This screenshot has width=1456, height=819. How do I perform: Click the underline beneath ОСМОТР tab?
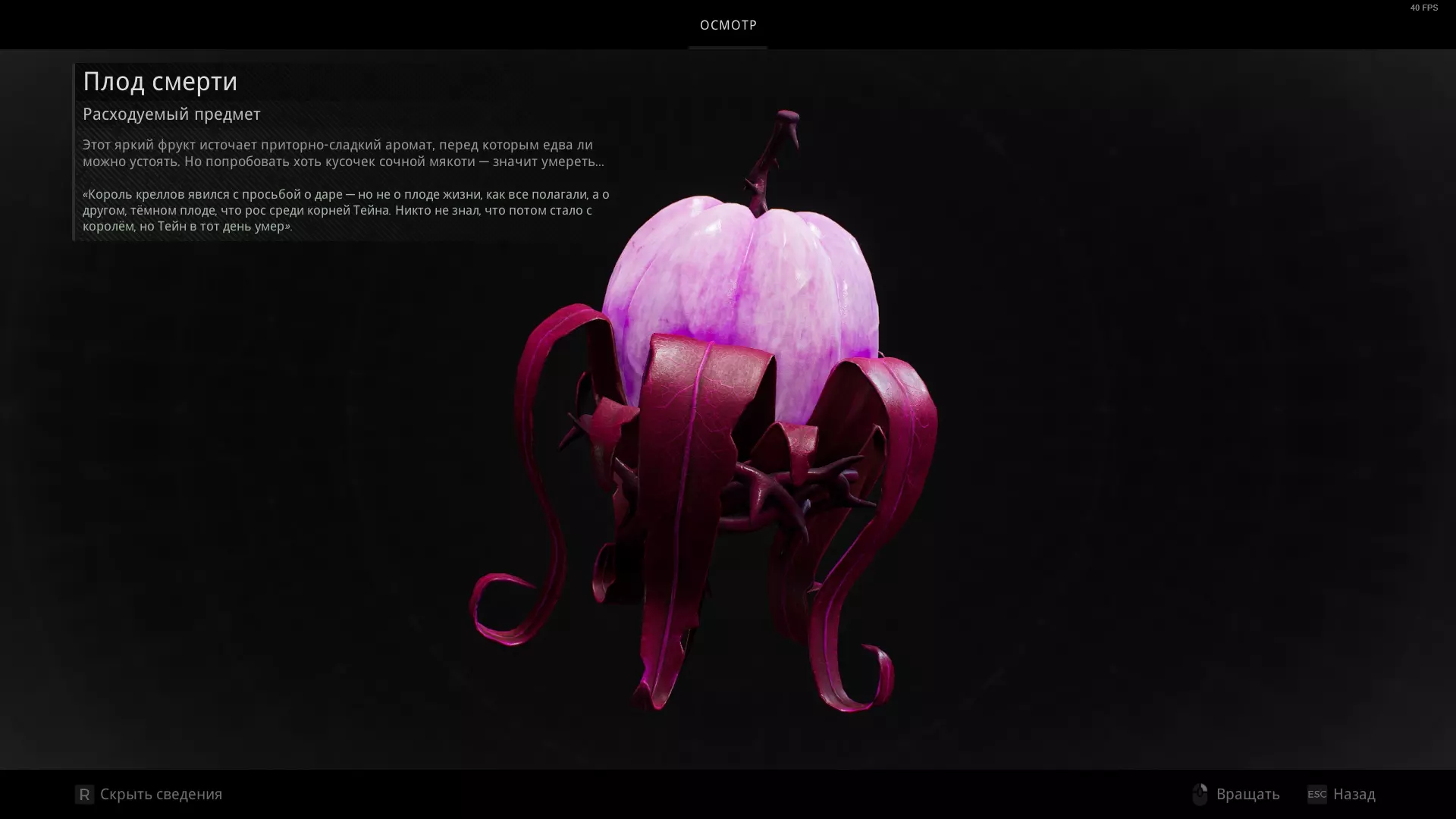tap(728, 47)
